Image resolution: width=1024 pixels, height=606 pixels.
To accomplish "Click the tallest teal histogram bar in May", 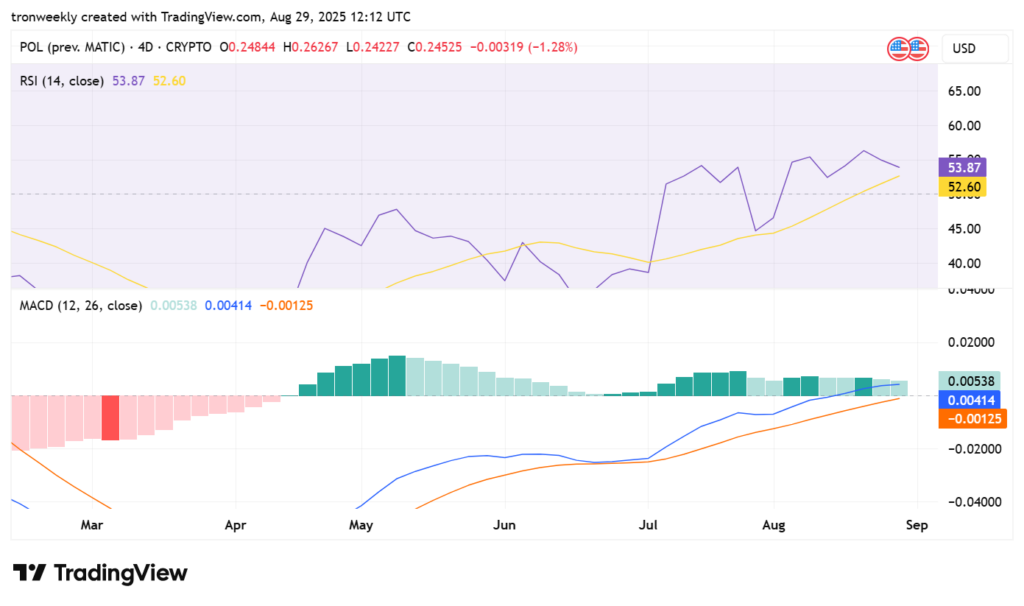I will coord(397,376).
